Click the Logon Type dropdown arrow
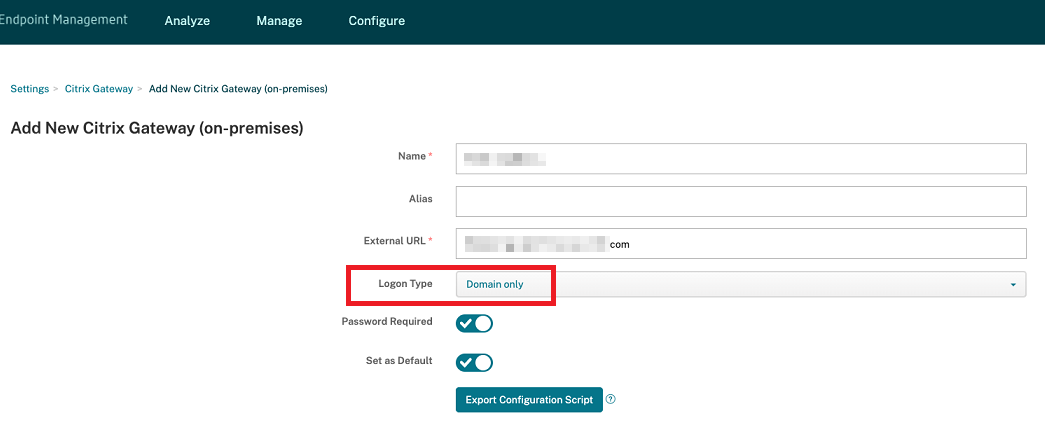Screen dimensions: 1045x429 point(1014,285)
